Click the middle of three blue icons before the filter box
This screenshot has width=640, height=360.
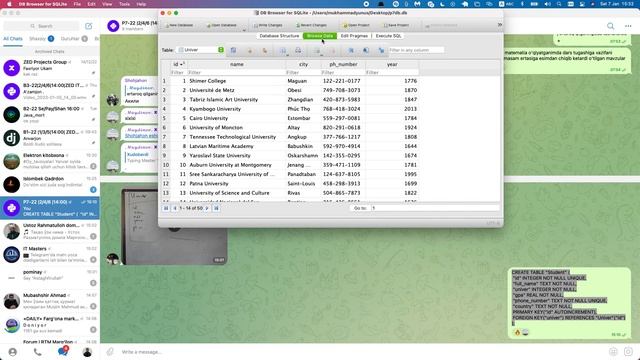point(366,50)
